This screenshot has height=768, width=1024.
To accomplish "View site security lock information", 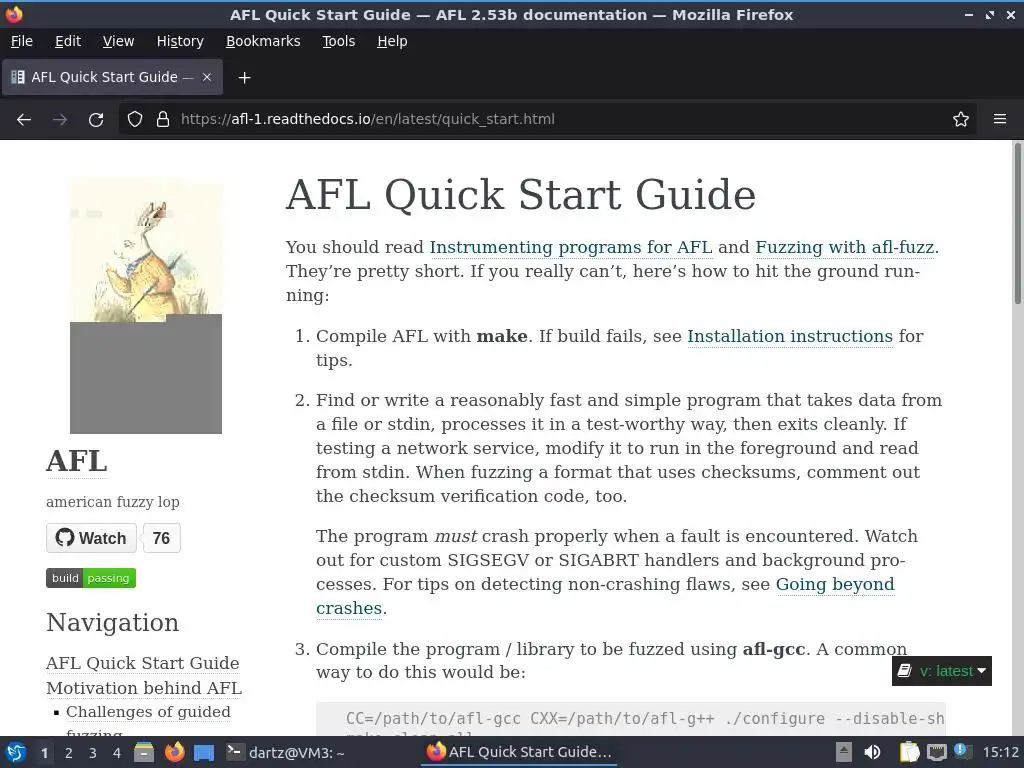I will point(163,120).
